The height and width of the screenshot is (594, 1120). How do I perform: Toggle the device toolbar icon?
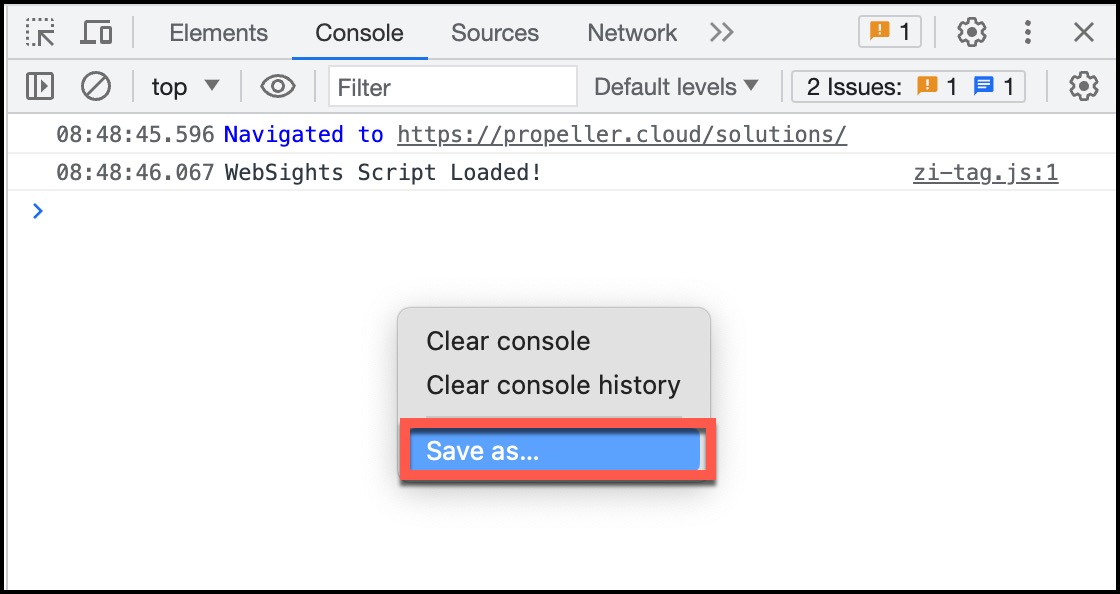coord(96,32)
